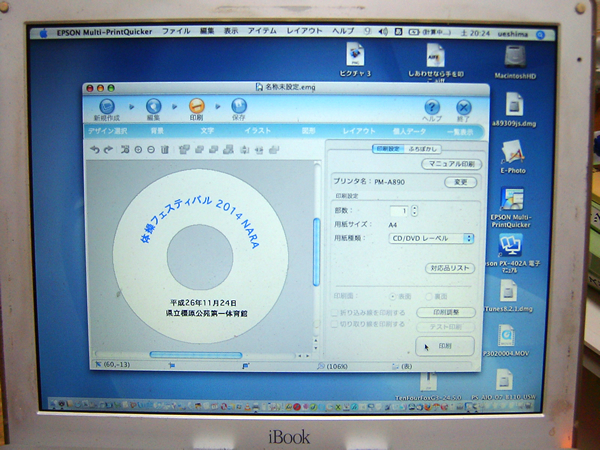Toggle 折り込み線を印刷する checkbox
600x450 pixels.
tap(334, 313)
